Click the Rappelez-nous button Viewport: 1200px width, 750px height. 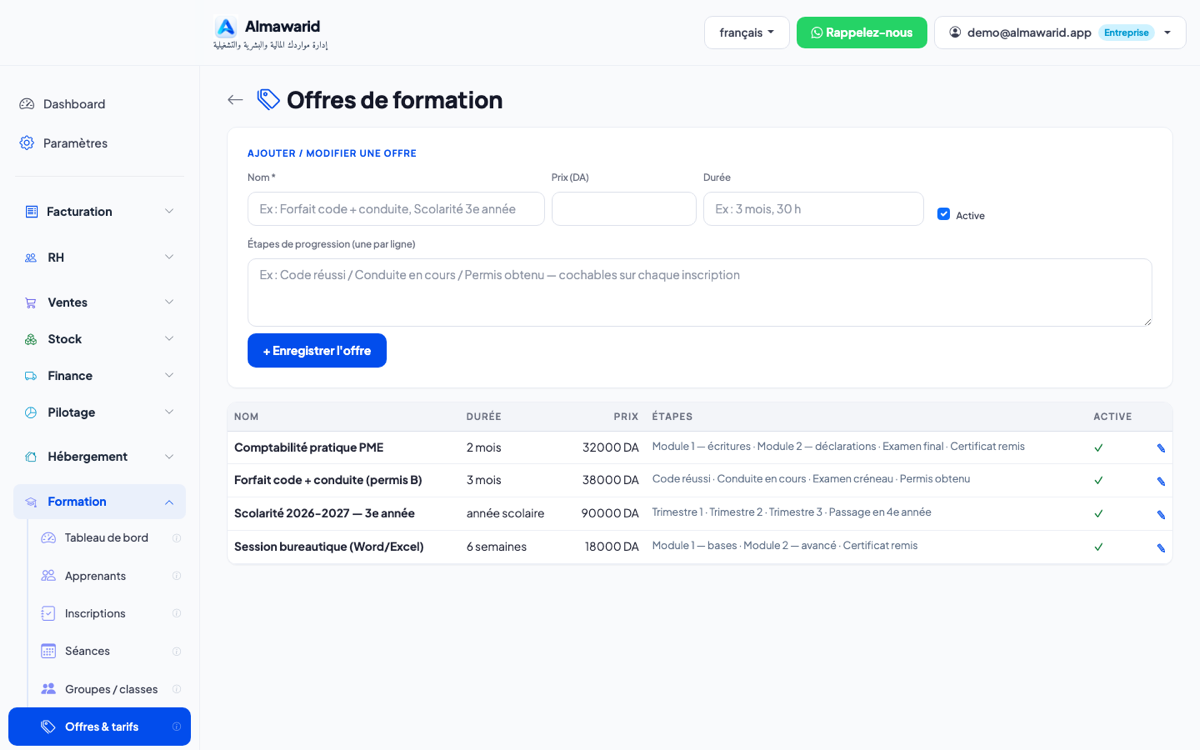862,33
